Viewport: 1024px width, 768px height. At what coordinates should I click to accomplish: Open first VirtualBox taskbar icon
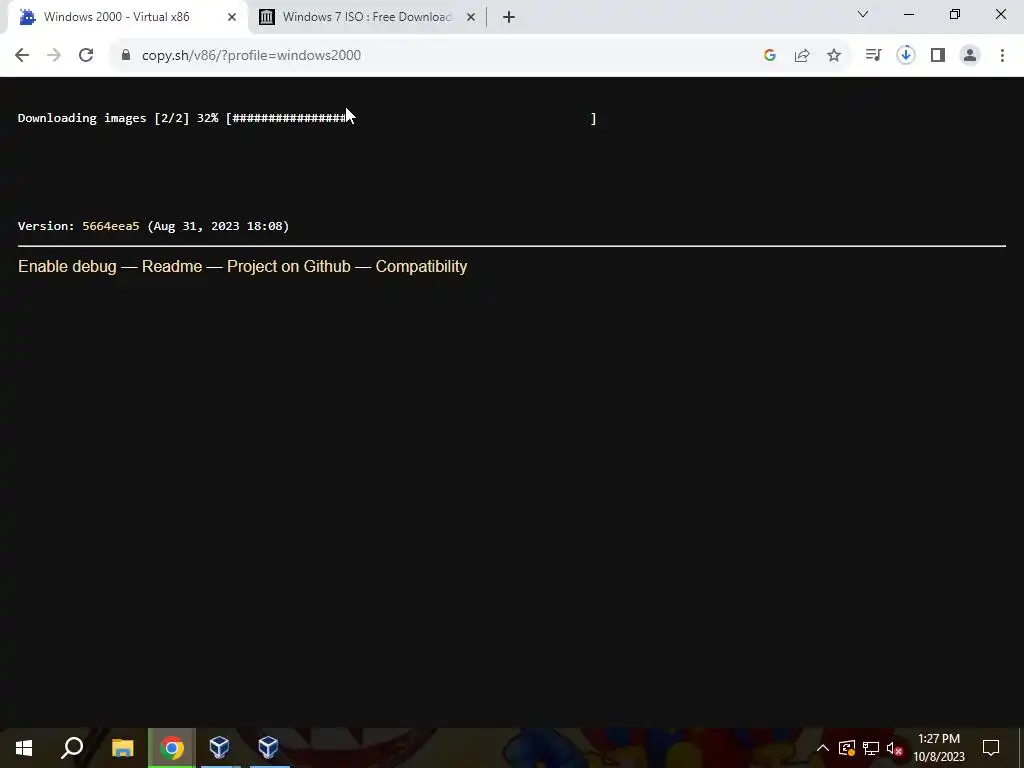click(x=219, y=748)
